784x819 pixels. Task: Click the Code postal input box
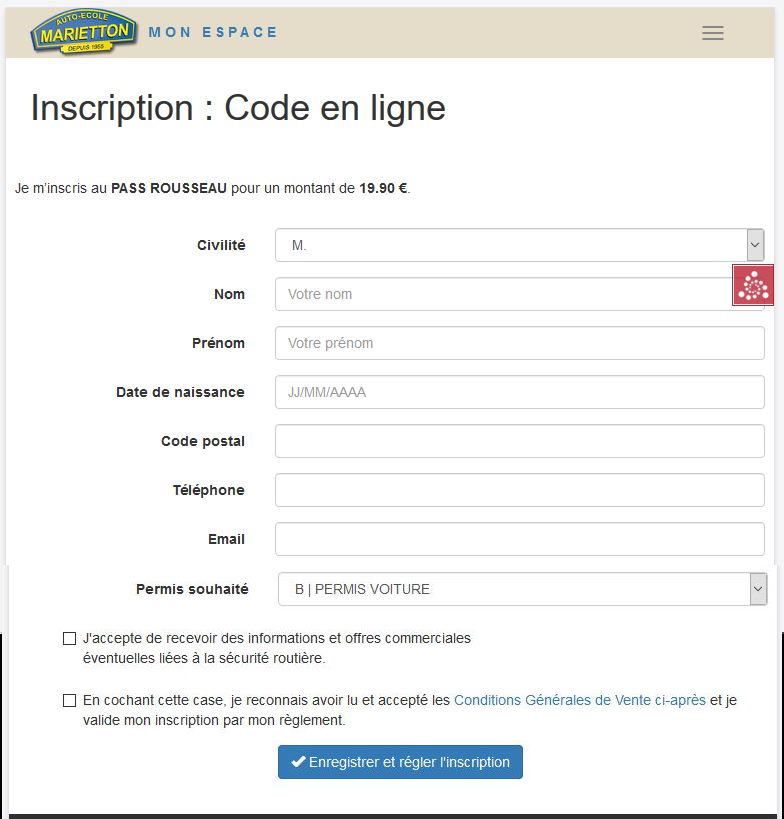coord(520,441)
